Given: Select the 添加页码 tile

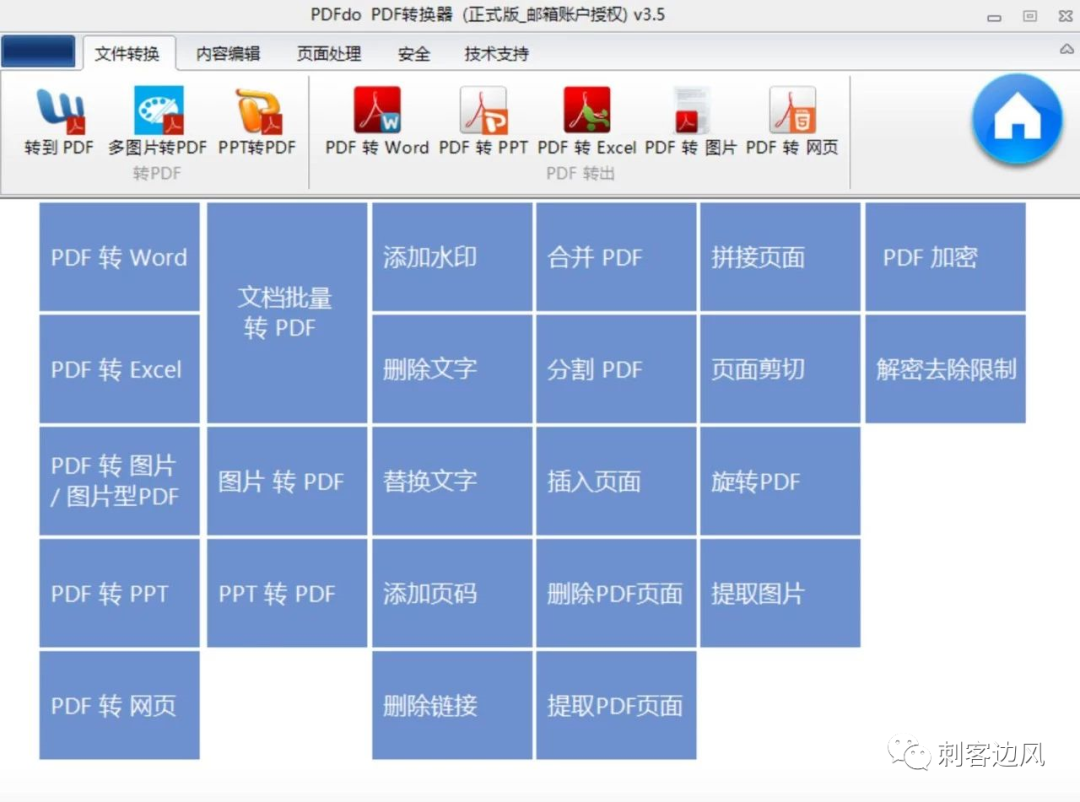Looking at the screenshot, I should point(452,593).
